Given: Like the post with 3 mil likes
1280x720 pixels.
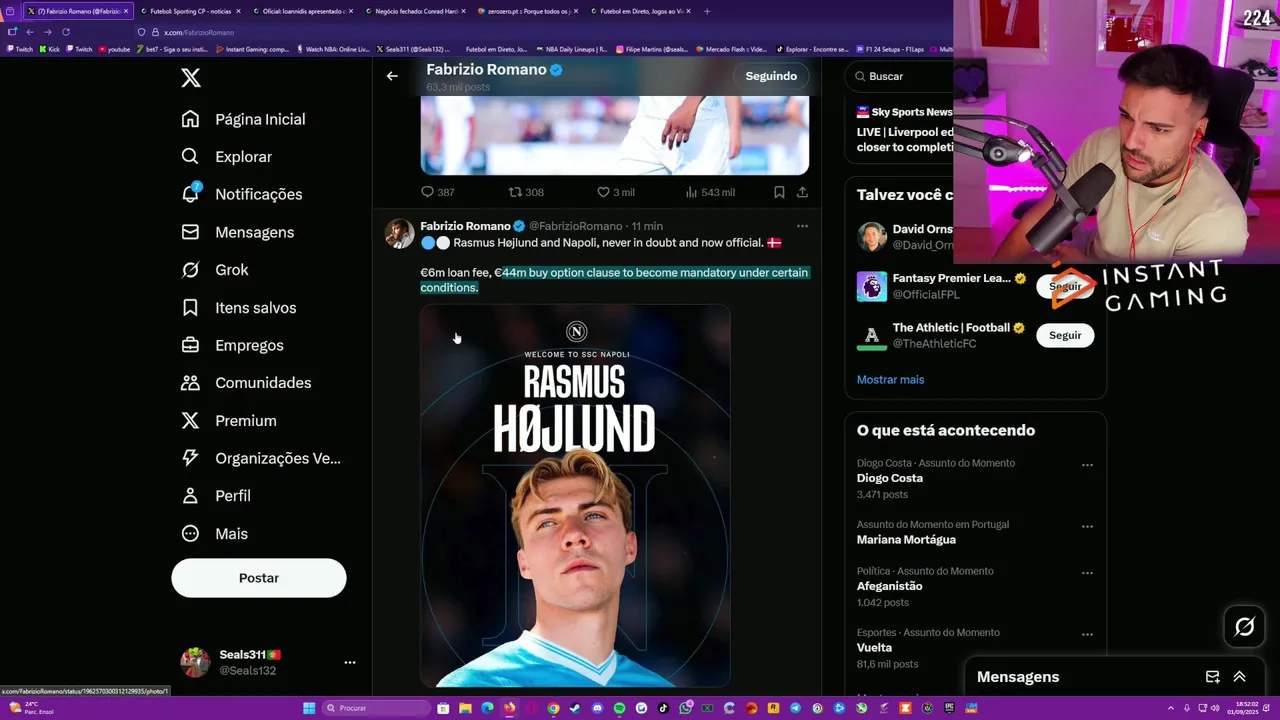Looking at the screenshot, I should [x=615, y=192].
